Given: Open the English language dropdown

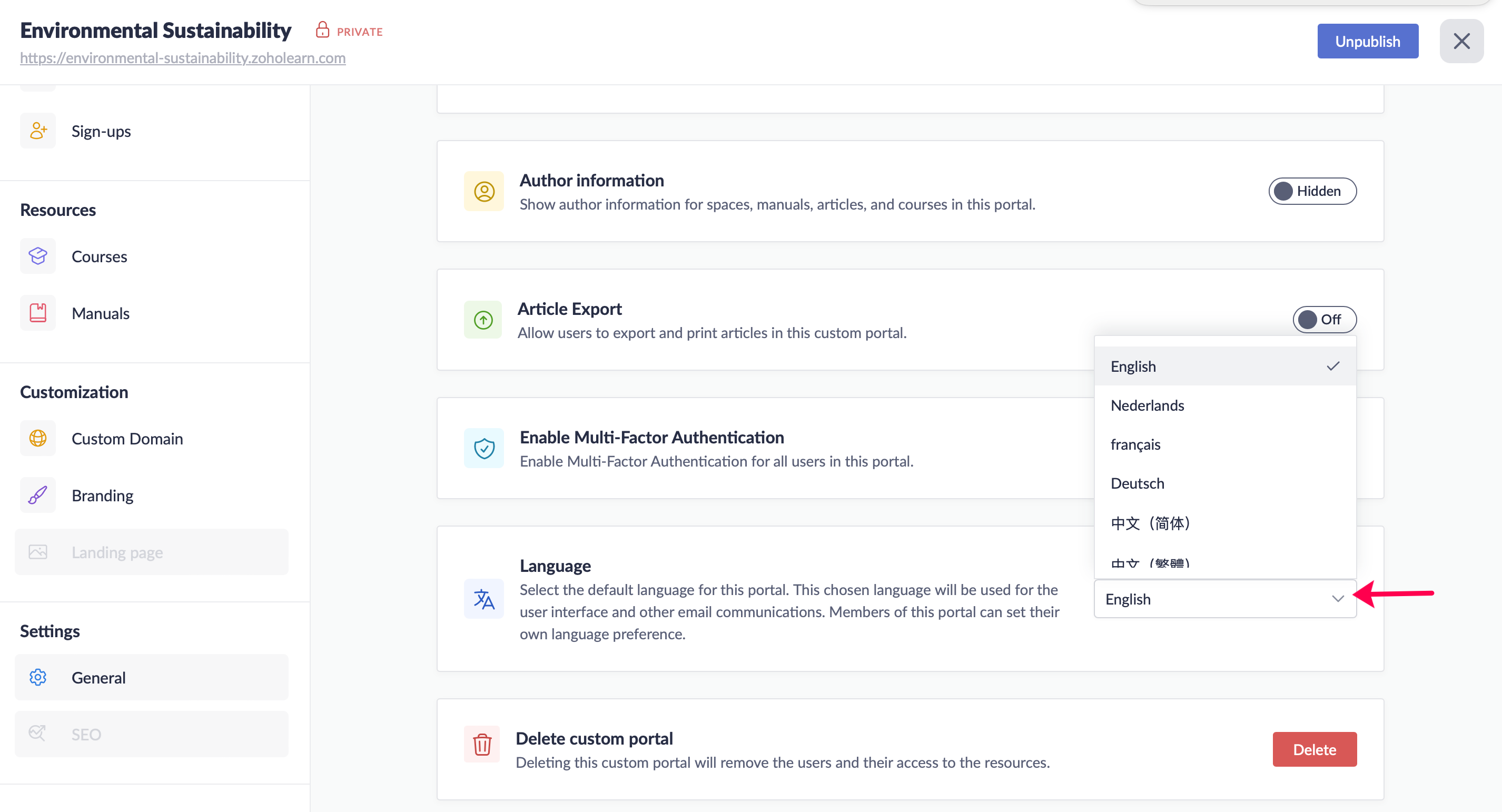Looking at the screenshot, I should (x=1224, y=599).
